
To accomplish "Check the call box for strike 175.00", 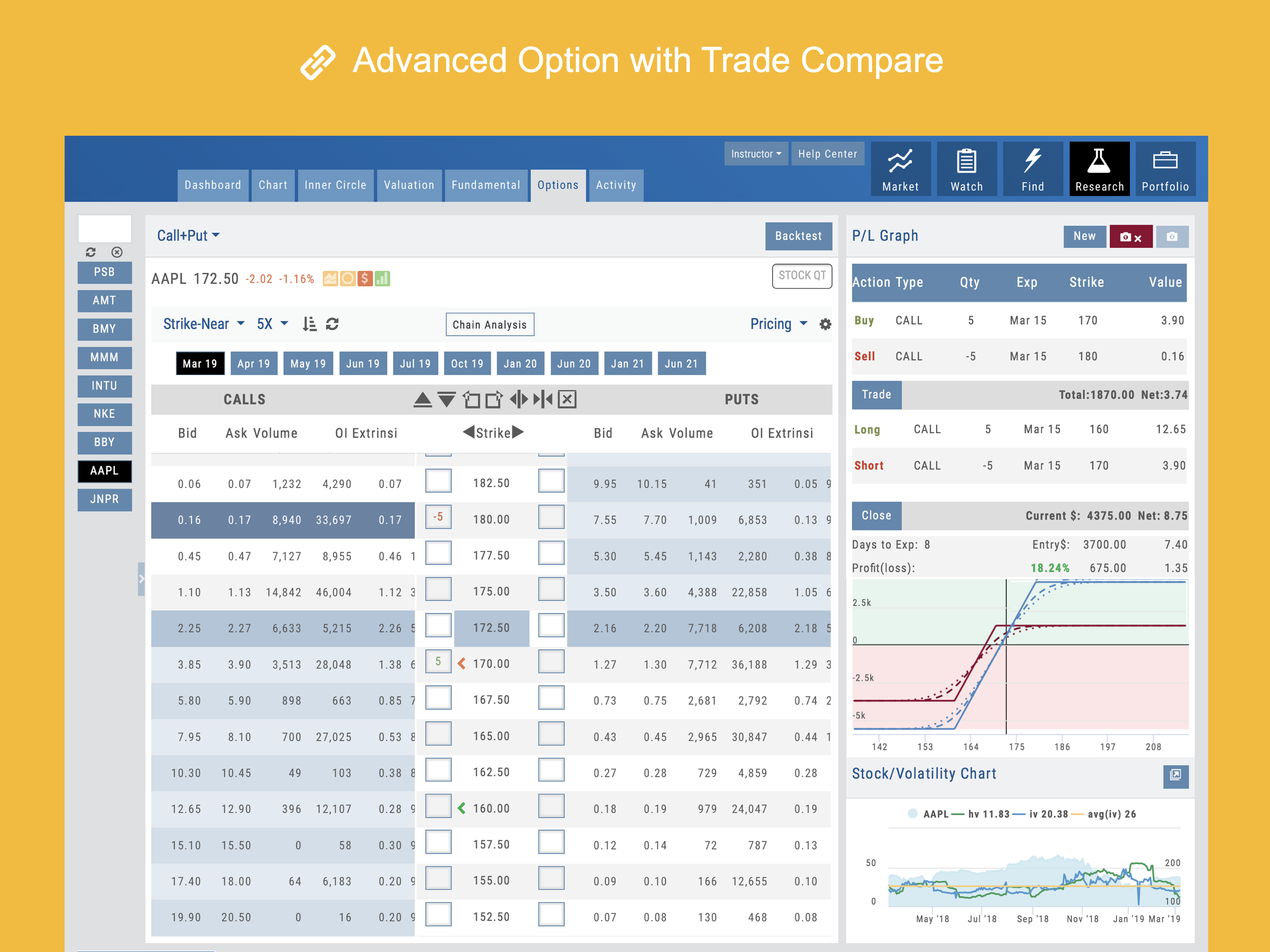I will click(x=438, y=590).
